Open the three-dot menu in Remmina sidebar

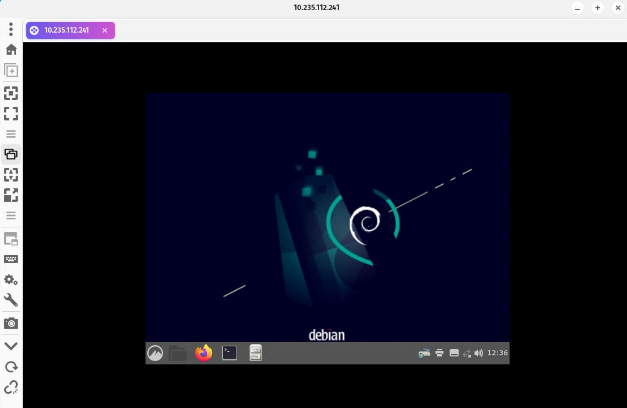[11, 29]
